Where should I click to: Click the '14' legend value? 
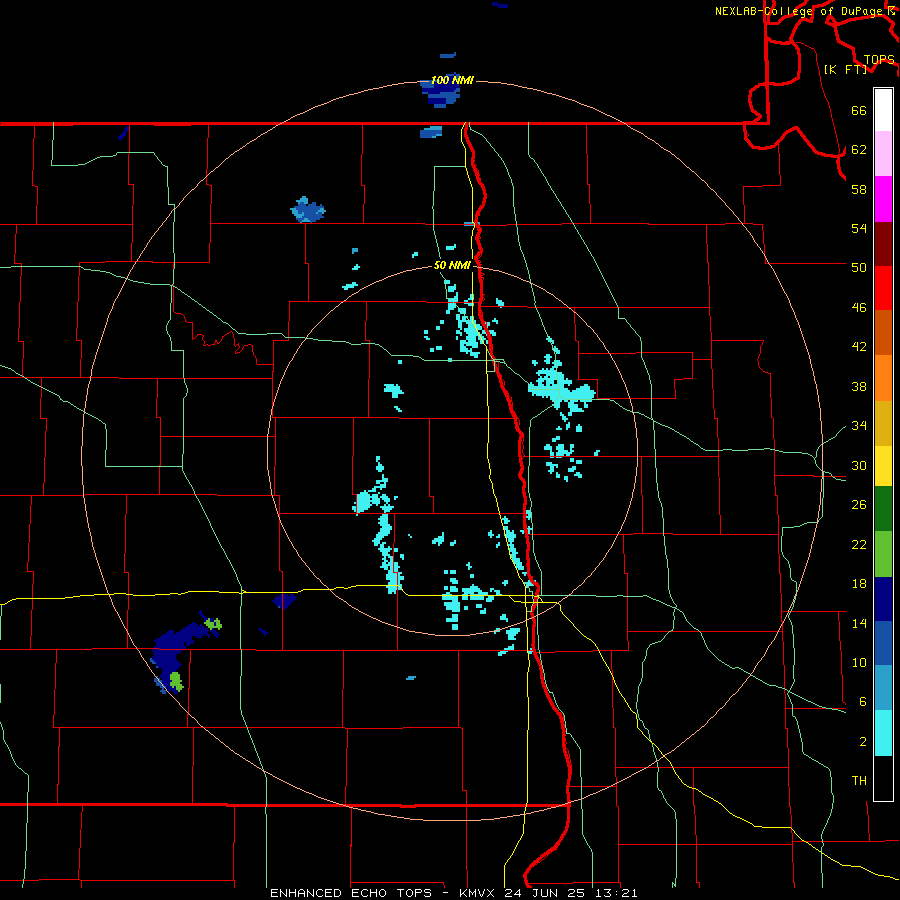coord(859,623)
